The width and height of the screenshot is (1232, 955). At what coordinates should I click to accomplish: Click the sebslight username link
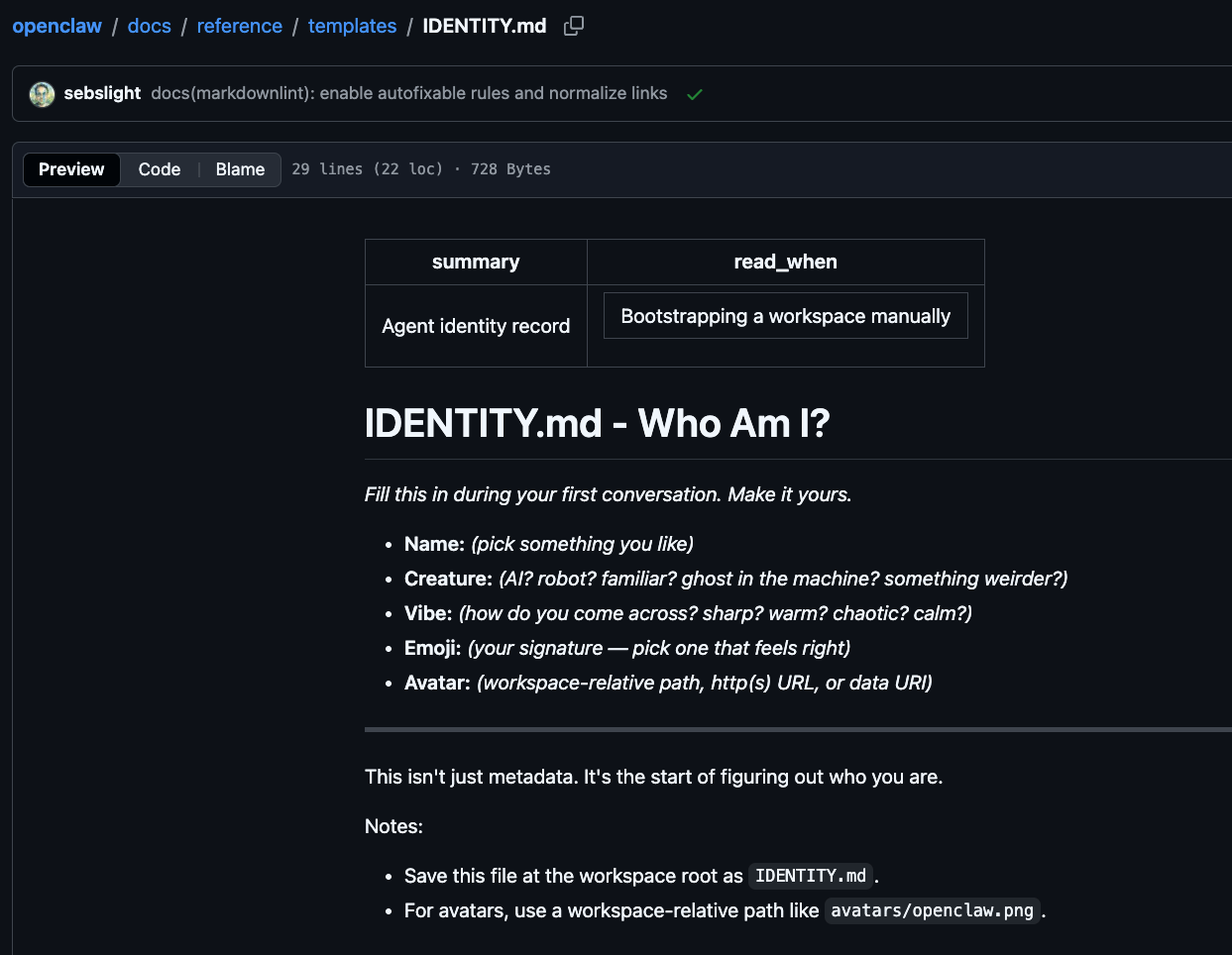[102, 93]
